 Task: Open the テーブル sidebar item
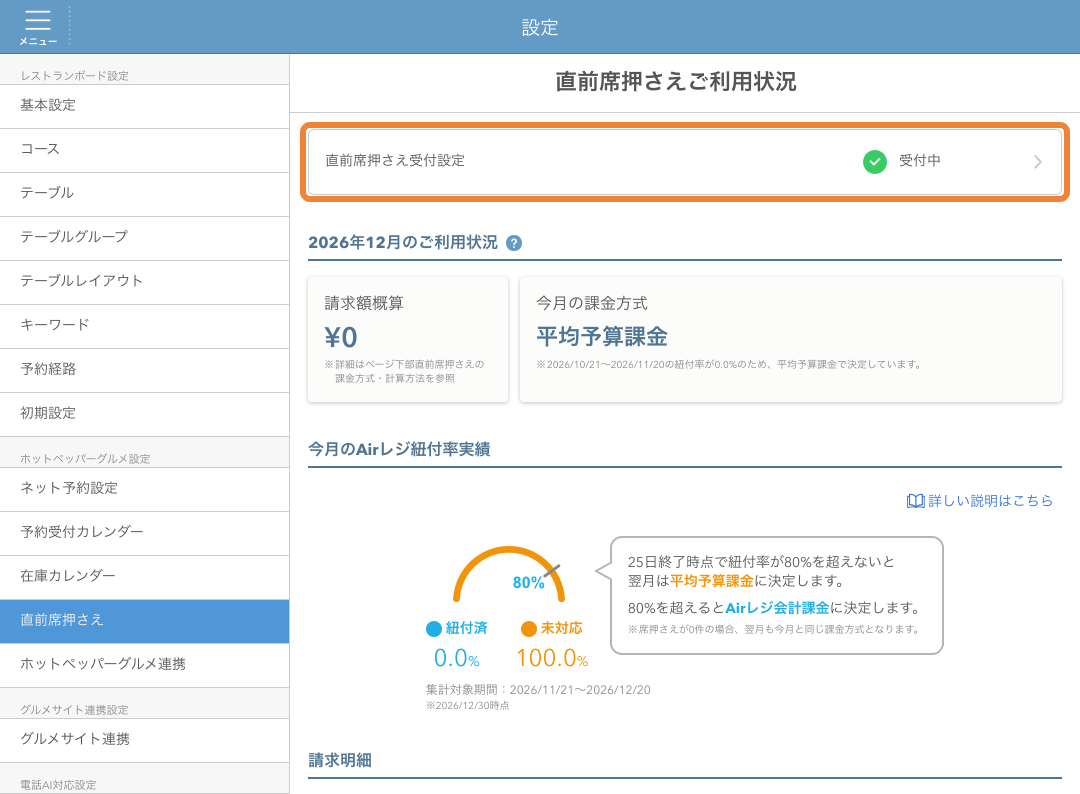[x=145, y=194]
